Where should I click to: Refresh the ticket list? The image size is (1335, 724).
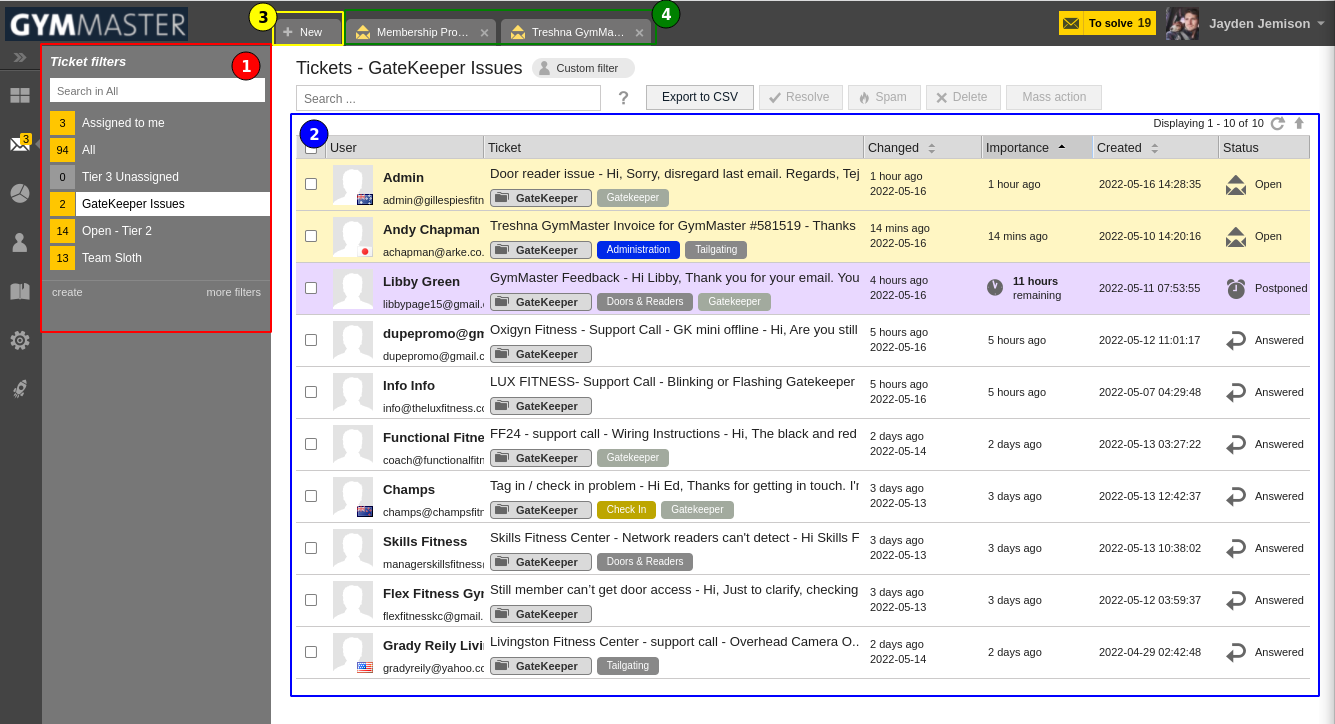pyautogui.click(x=1277, y=123)
